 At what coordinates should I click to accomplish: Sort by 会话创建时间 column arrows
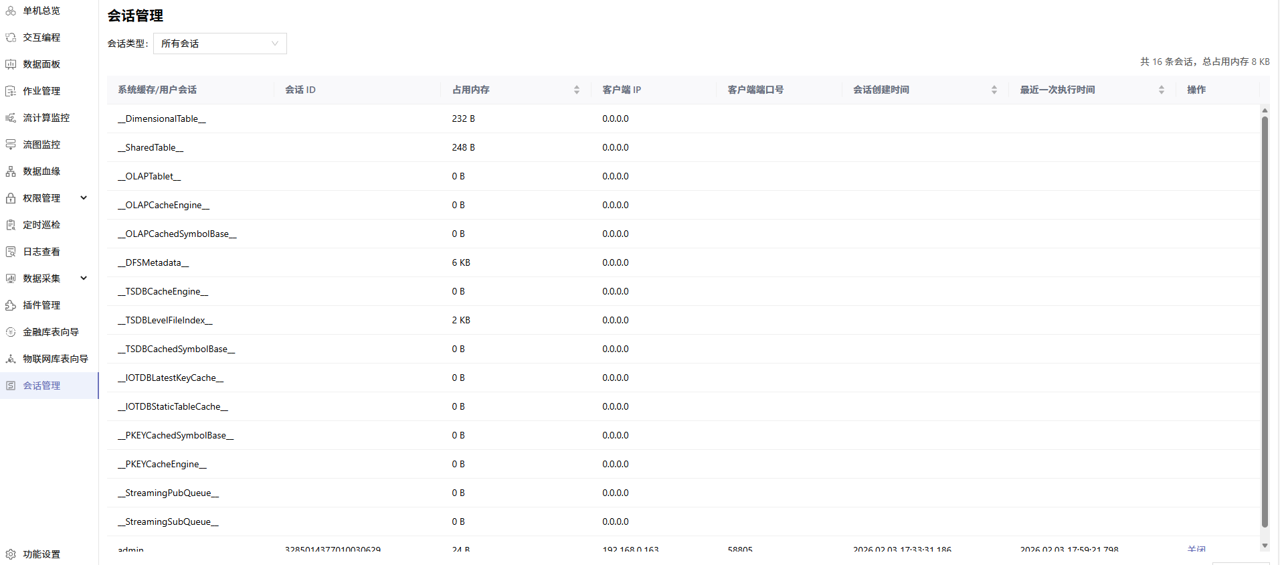tap(993, 90)
